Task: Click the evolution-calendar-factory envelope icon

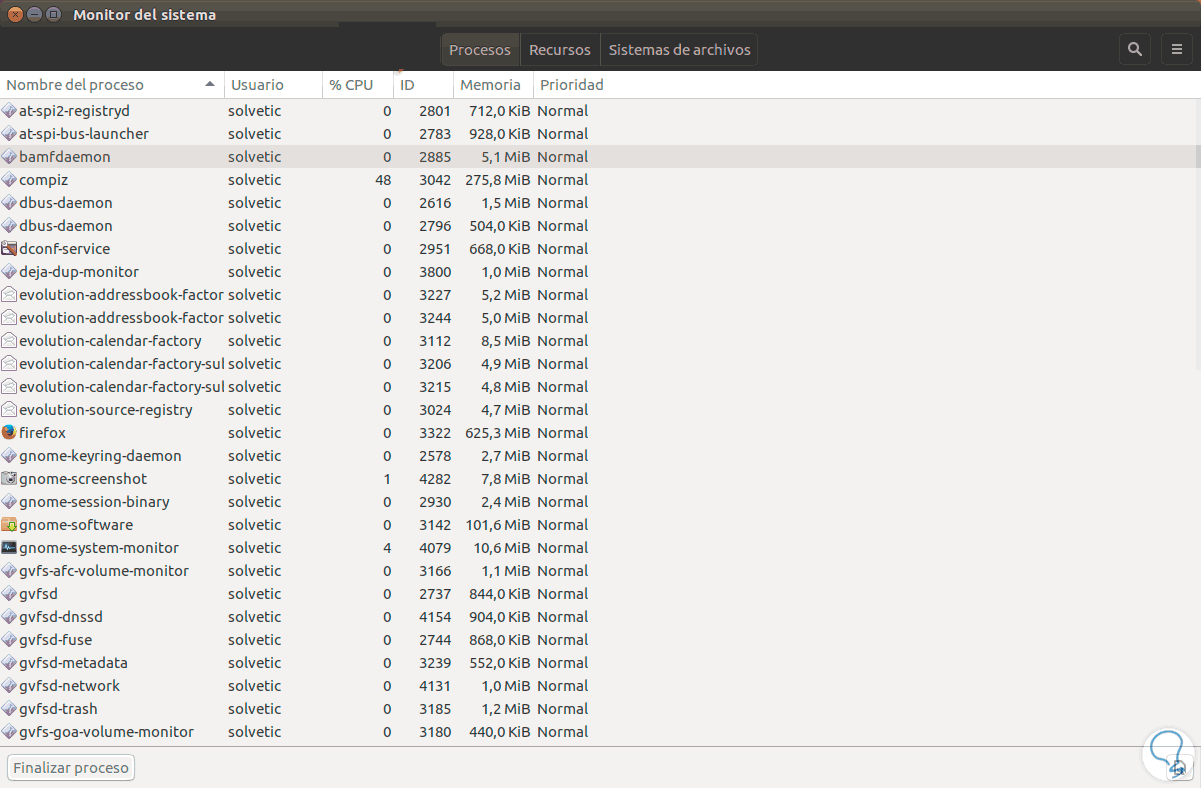Action: [x=9, y=341]
